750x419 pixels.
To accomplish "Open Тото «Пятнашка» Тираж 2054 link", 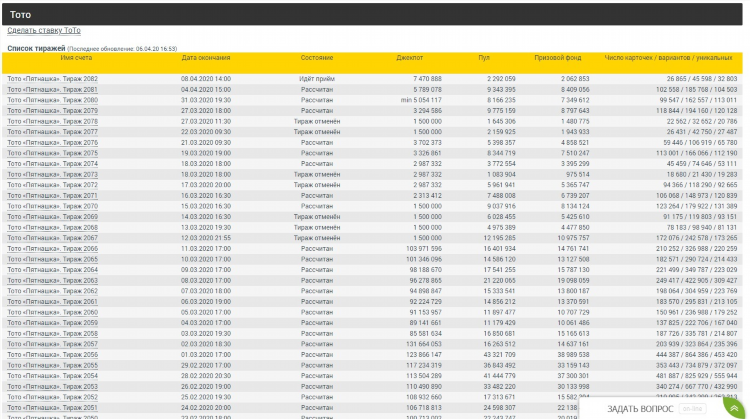I will click(53, 376).
